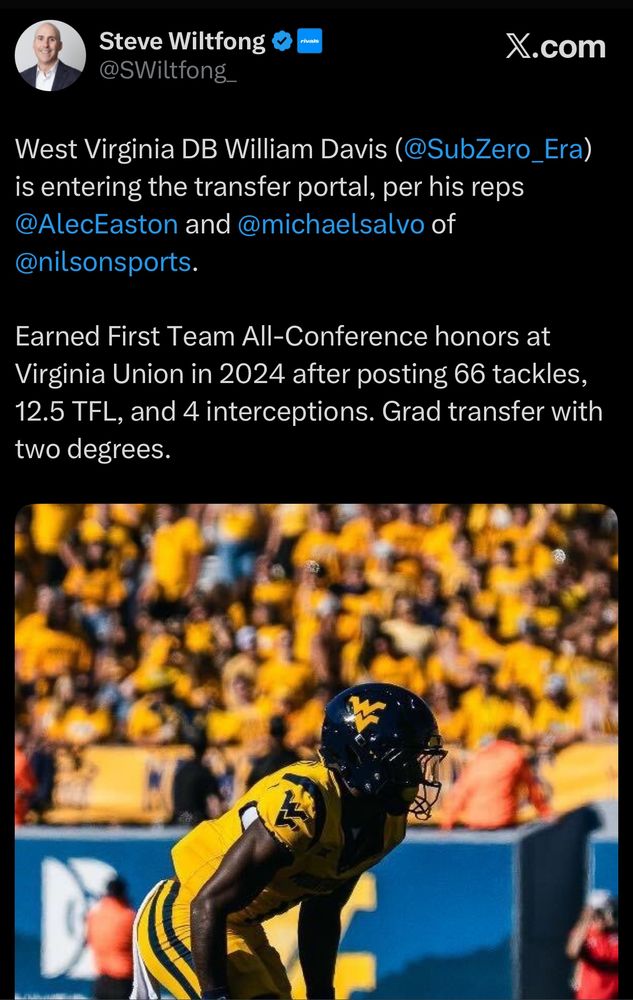Click the X.com logo watermark
Viewport: 633px width, 1000px height.
point(555,47)
